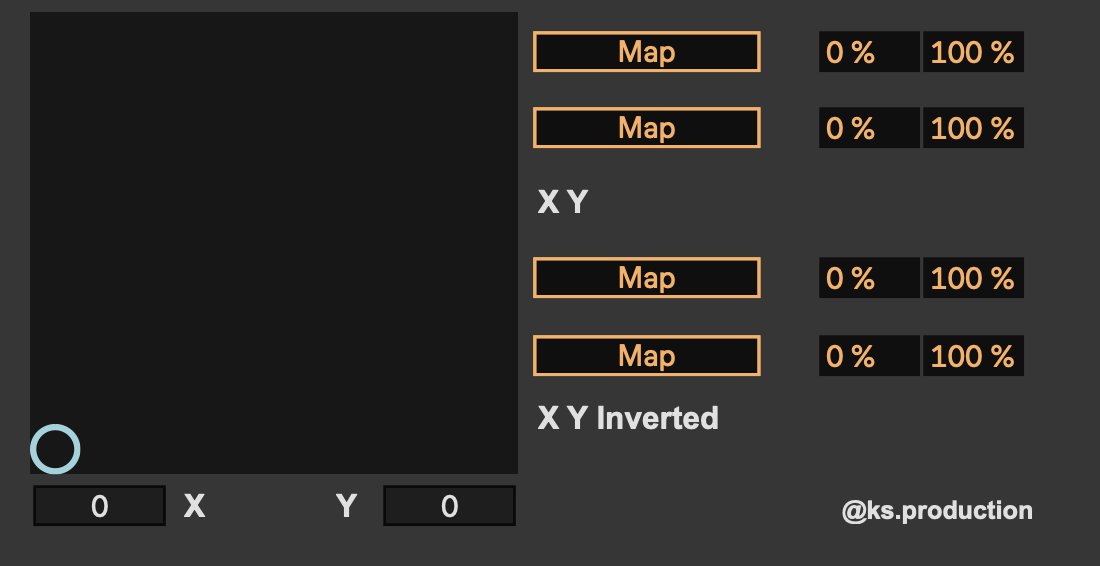The width and height of the screenshot is (1100, 566).
Task: Click the topmost Map button
Action: [x=646, y=52]
